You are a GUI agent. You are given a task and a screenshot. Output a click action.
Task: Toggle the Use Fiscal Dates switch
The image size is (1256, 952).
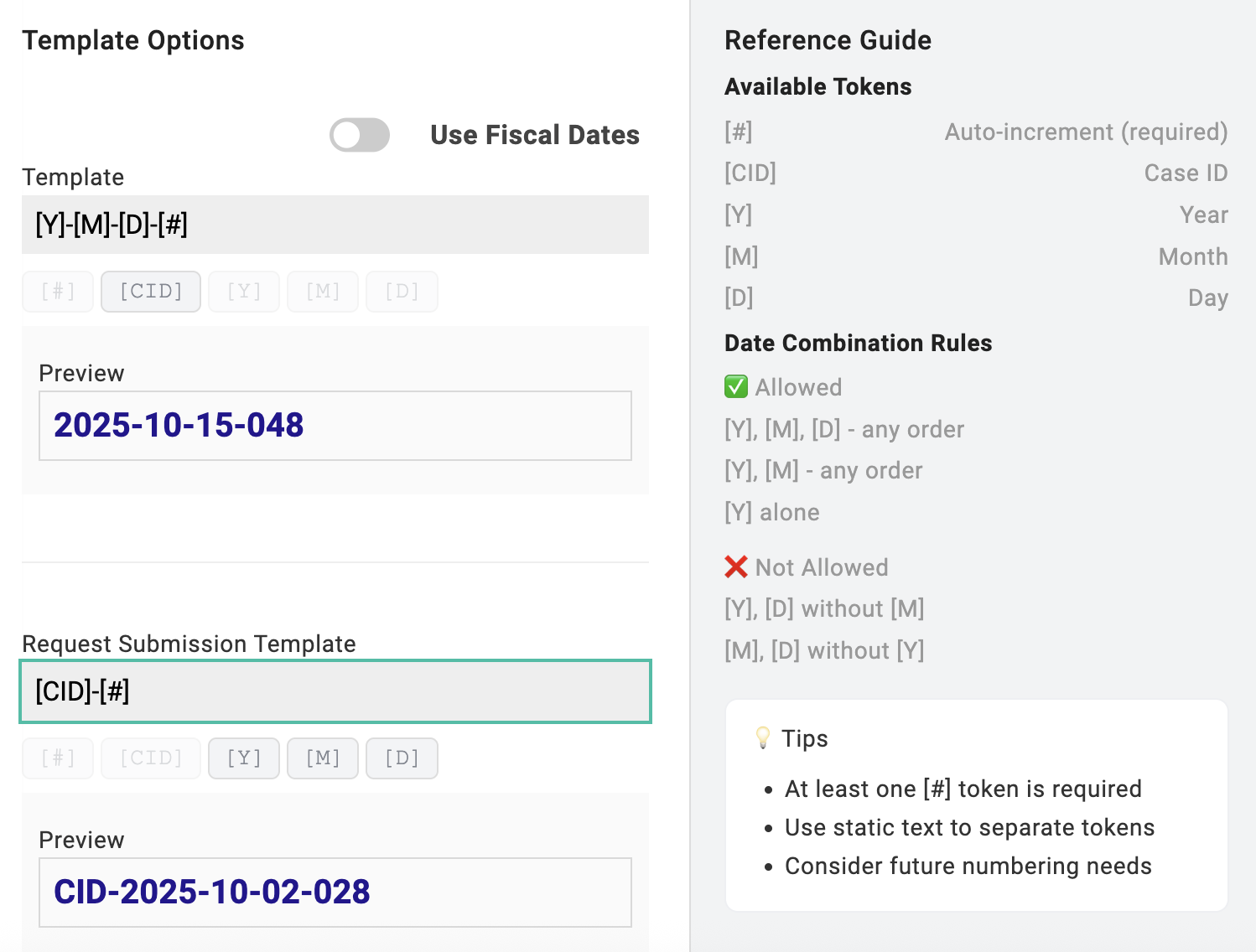tap(360, 135)
